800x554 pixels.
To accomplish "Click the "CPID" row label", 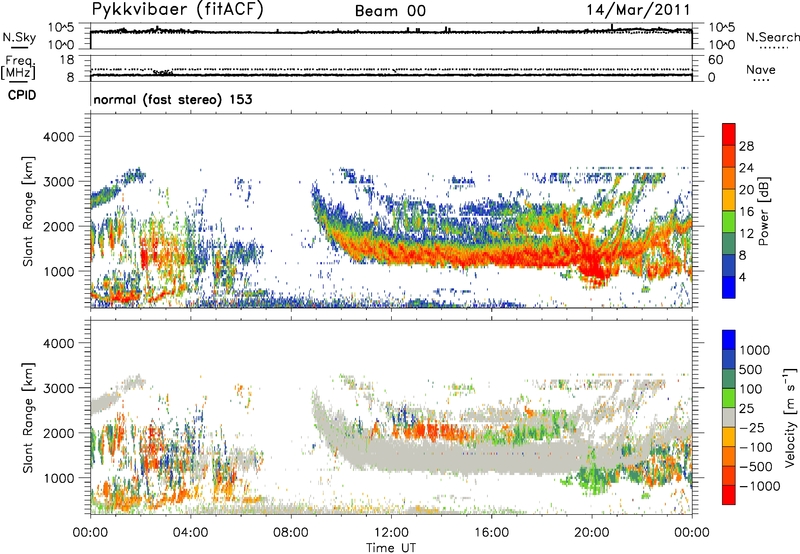I will coord(22,95).
